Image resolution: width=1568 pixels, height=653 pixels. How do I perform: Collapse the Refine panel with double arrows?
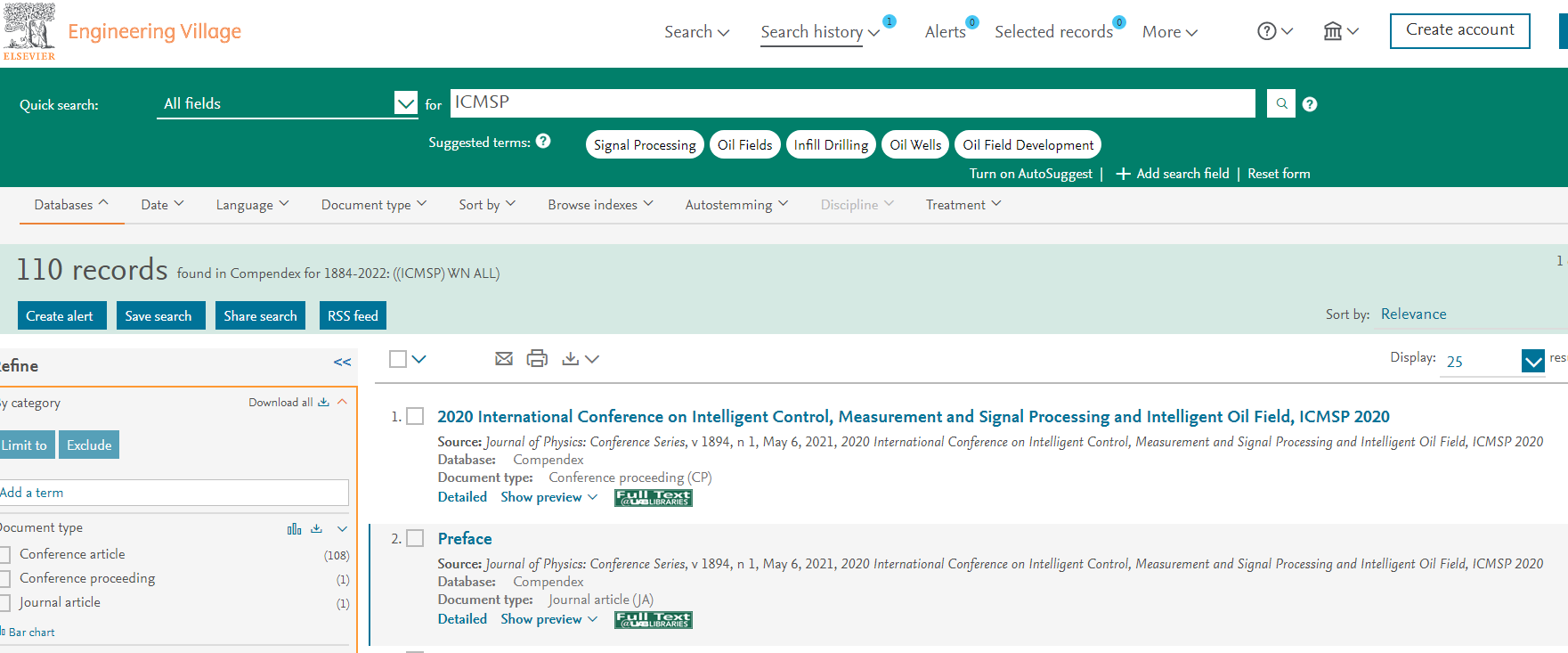coord(342,362)
